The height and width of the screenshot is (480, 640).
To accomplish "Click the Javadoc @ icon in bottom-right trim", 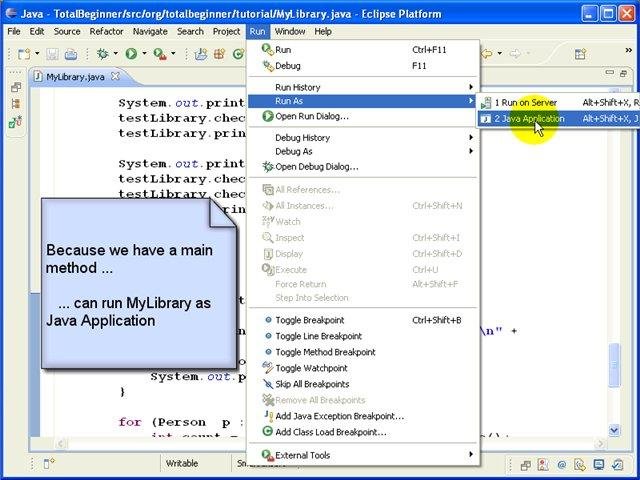I will 562,465.
